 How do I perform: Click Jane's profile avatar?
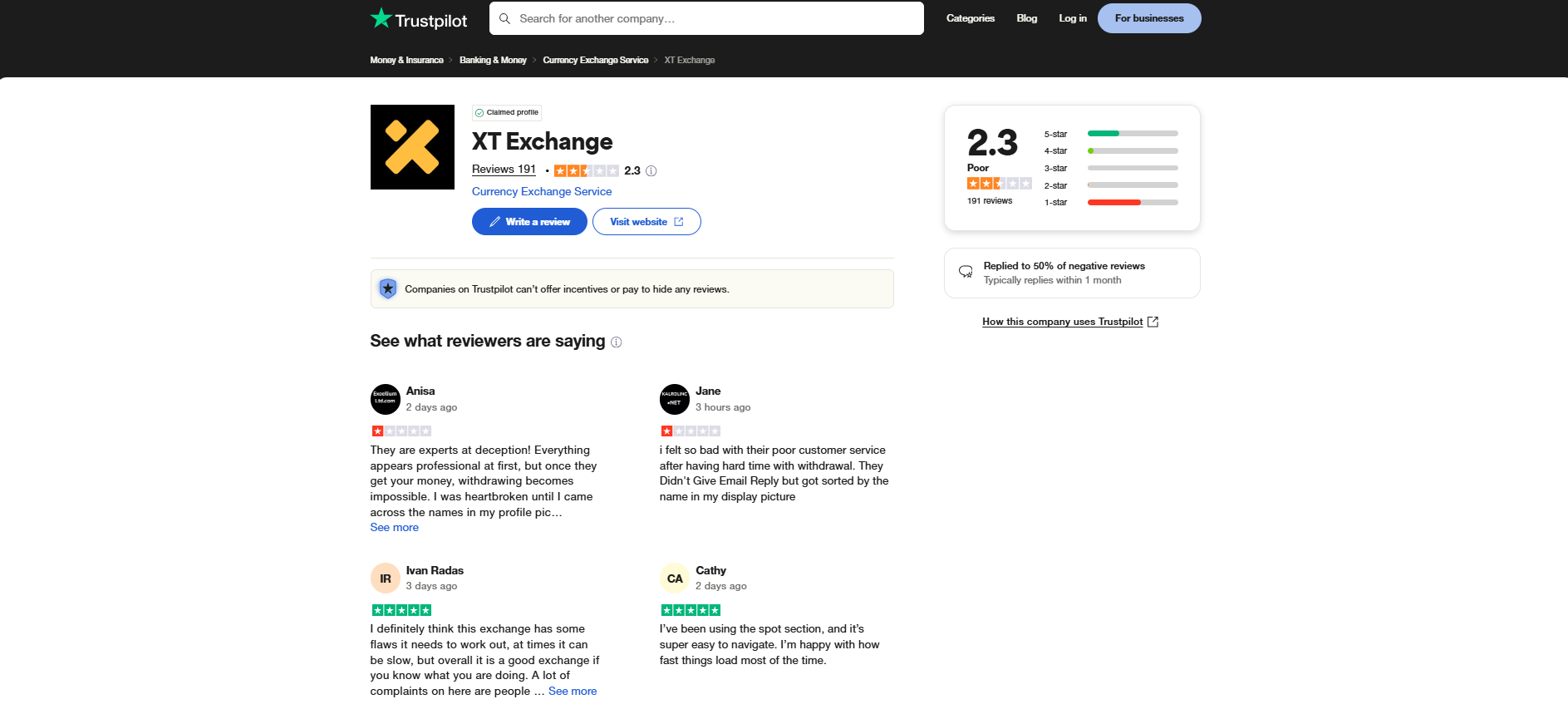675,399
